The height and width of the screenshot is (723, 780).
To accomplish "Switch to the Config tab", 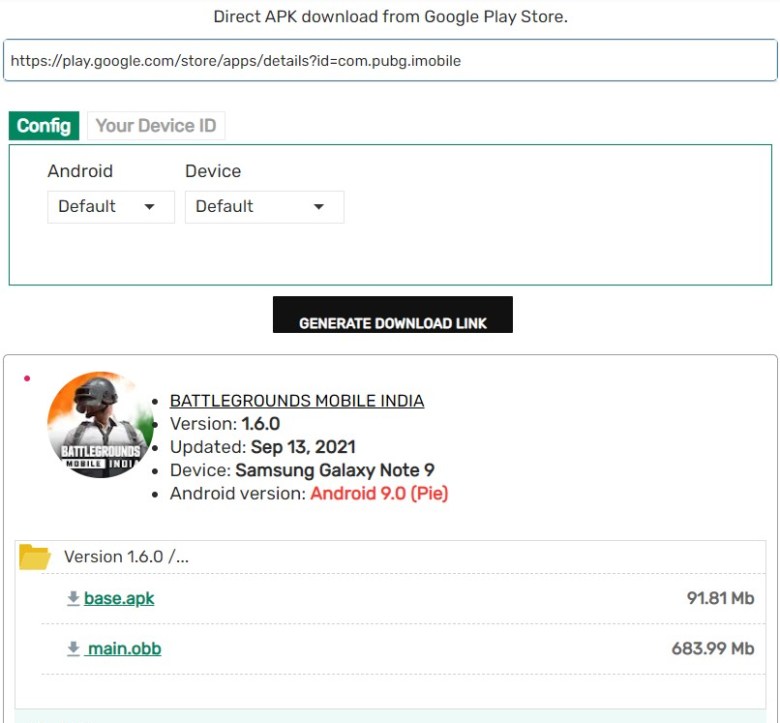I will (44, 126).
